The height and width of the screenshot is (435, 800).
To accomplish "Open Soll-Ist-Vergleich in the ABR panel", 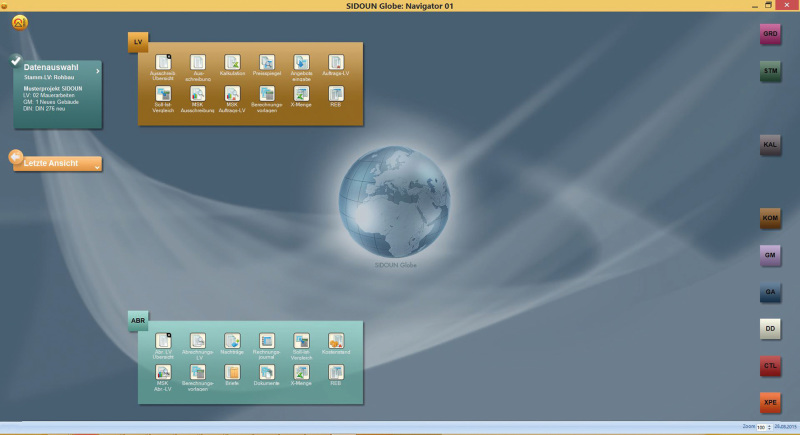I will [x=301, y=341].
